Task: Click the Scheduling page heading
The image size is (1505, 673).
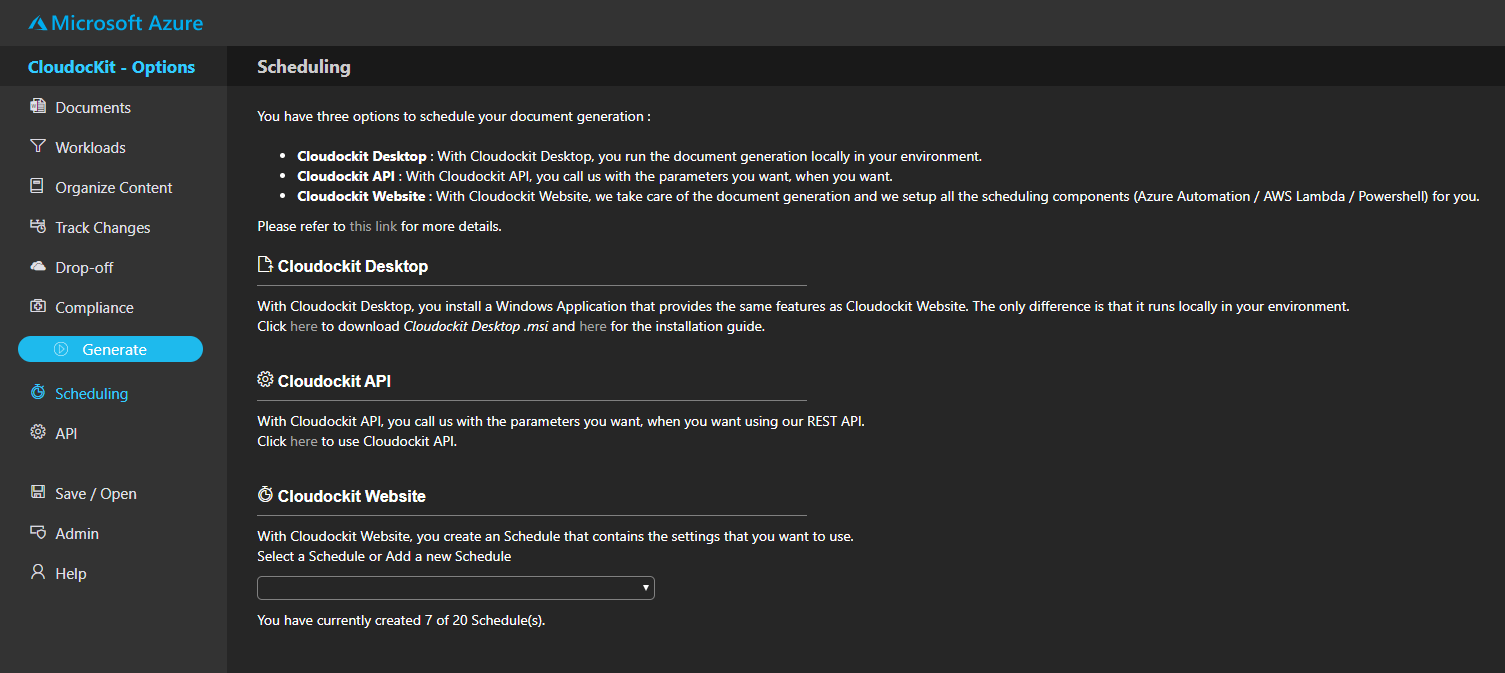Action: pos(304,67)
